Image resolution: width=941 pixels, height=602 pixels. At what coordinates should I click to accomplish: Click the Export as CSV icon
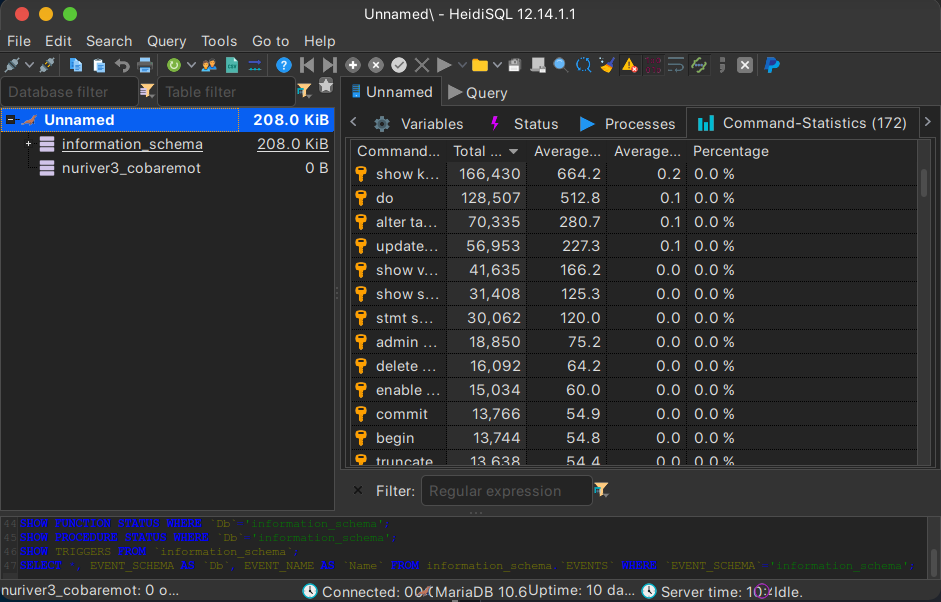point(232,65)
